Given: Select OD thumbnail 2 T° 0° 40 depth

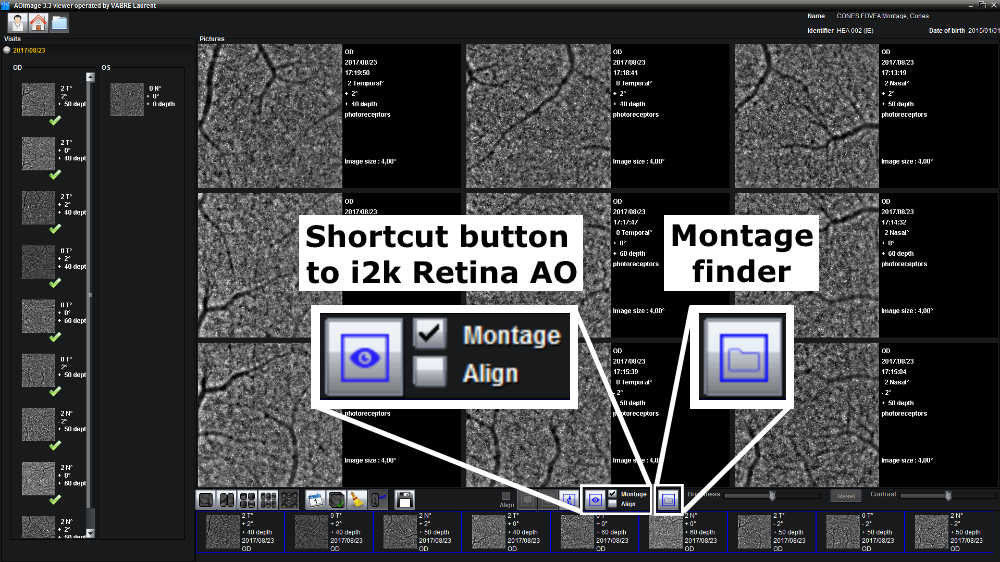Looking at the screenshot, I should pyautogui.click(x=38, y=154).
